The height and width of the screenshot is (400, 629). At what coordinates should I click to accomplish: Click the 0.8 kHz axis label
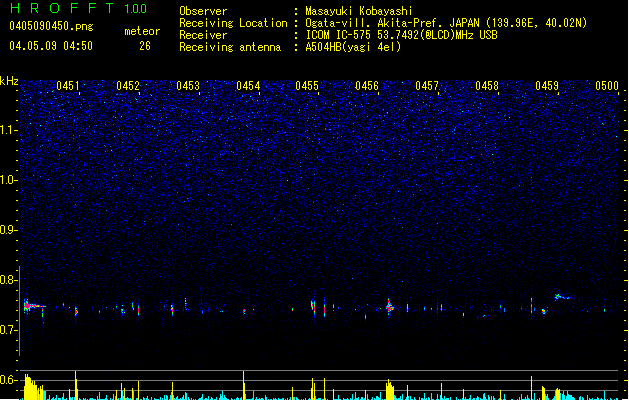point(9,280)
